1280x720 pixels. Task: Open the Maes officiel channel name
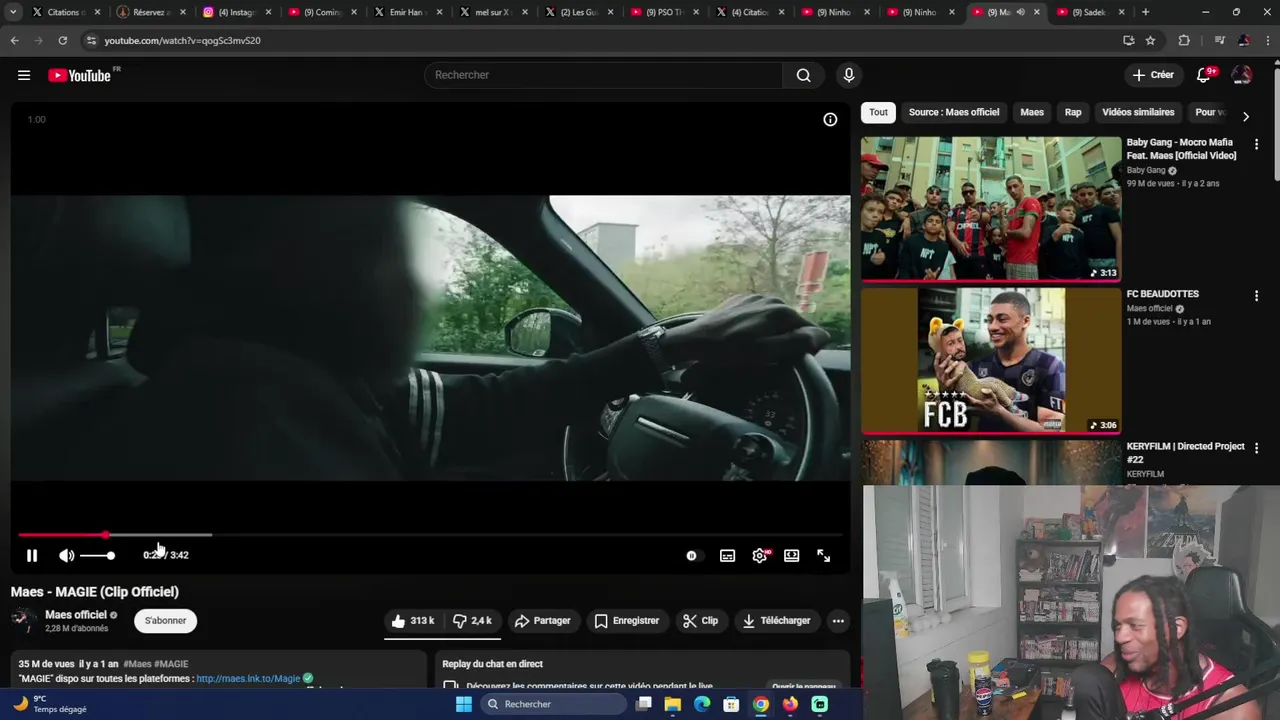pos(76,615)
